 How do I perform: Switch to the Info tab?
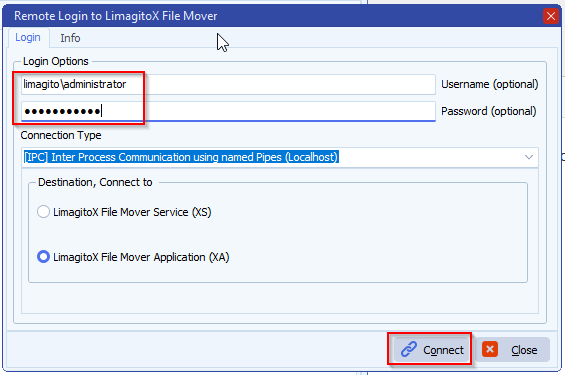tap(70, 38)
